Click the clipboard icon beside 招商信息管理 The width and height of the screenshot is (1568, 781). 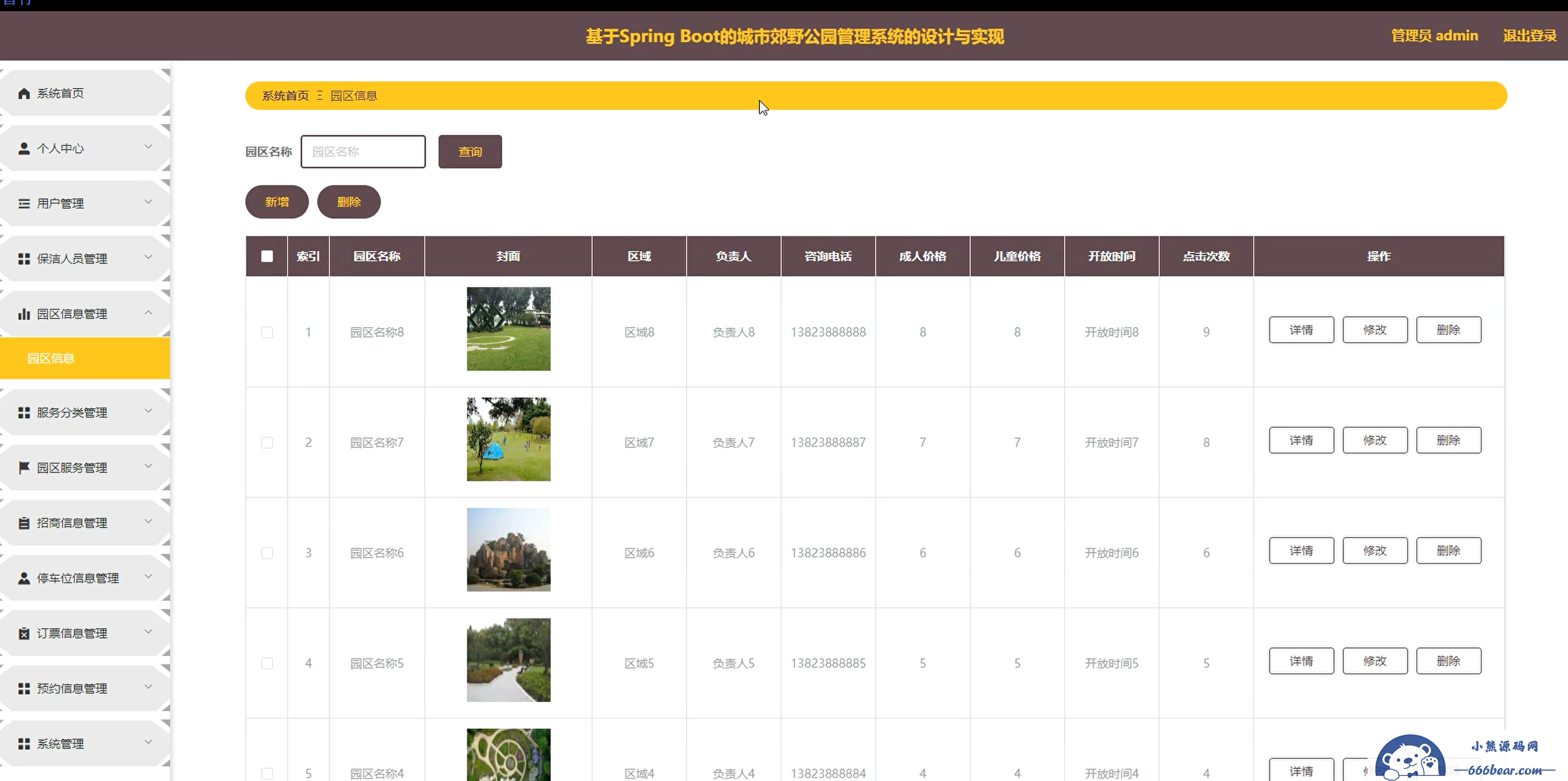click(24, 523)
